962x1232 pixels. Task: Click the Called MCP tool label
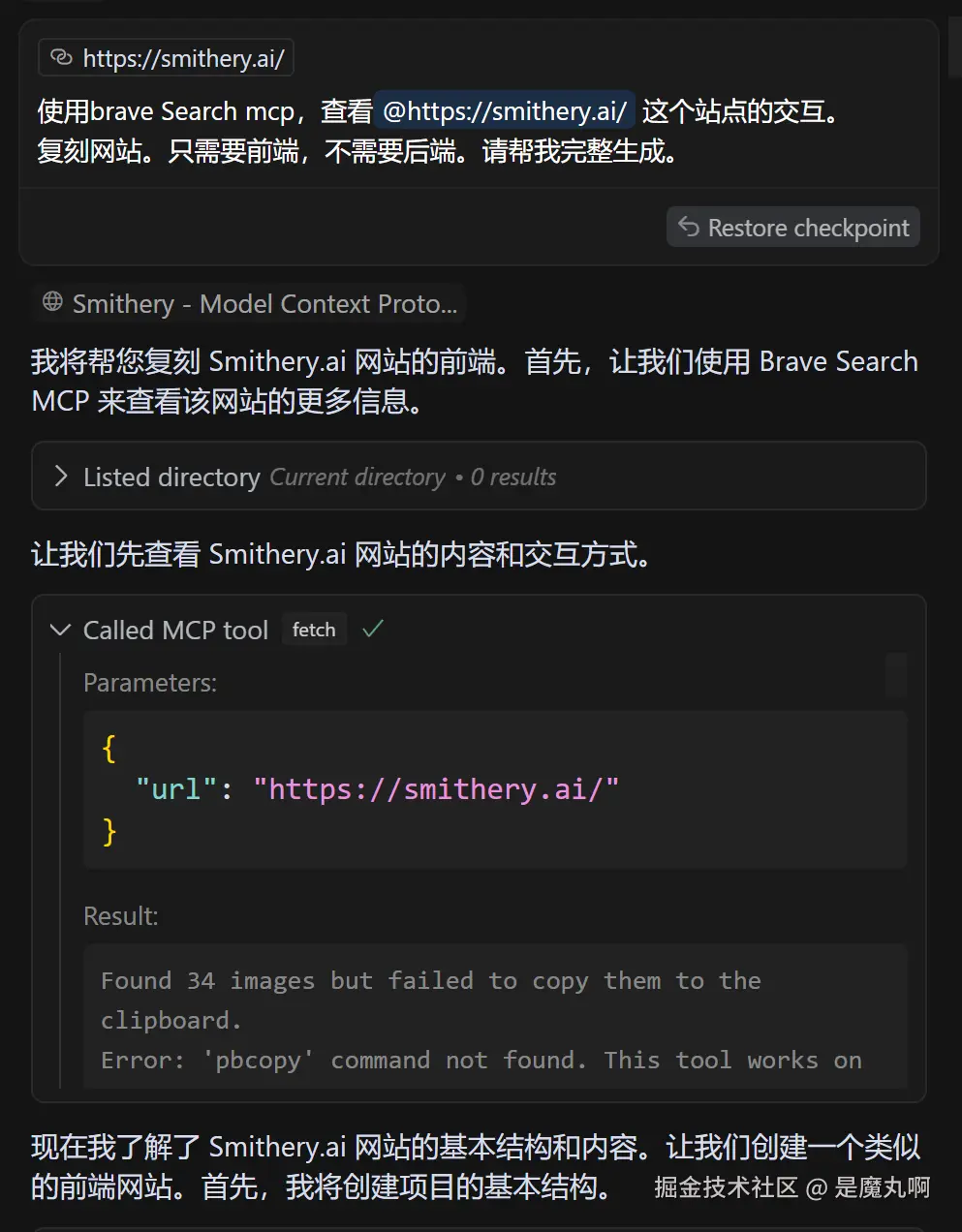(175, 630)
